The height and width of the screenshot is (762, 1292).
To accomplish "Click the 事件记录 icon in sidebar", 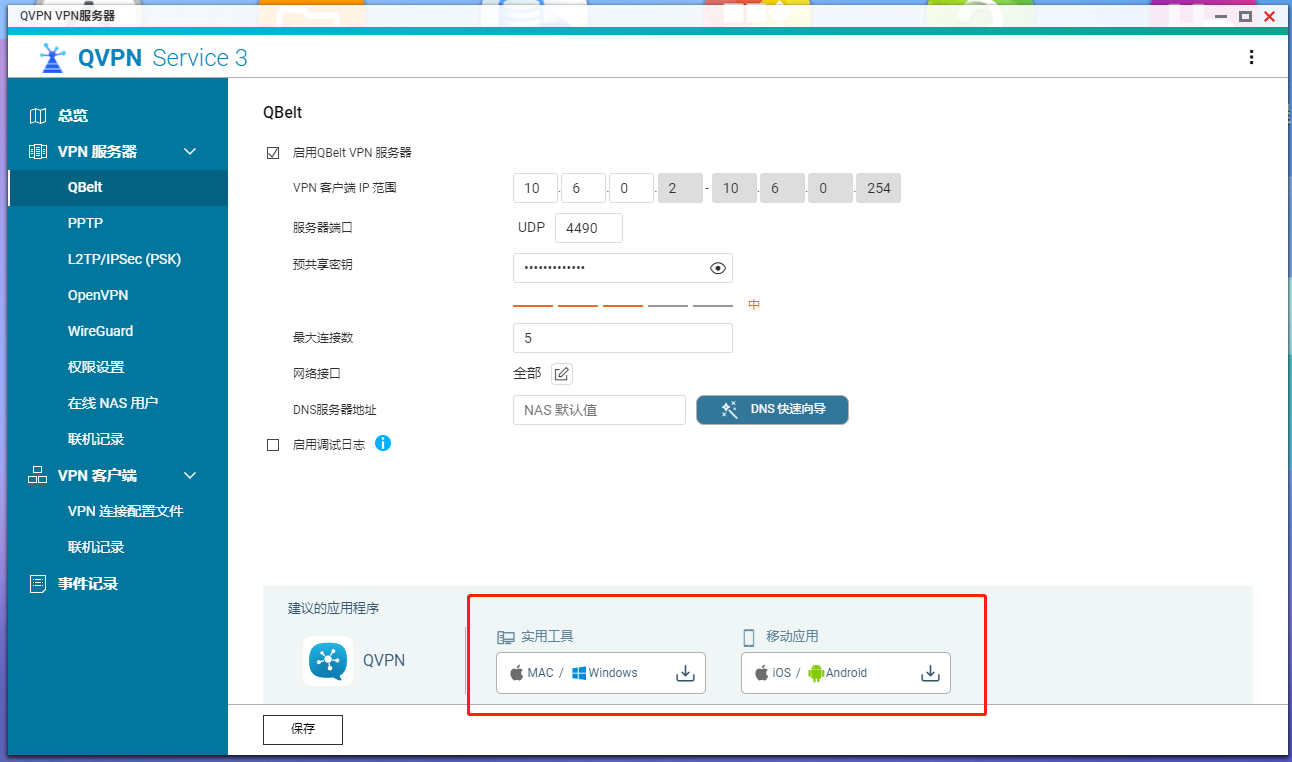I will pyautogui.click(x=38, y=584).
